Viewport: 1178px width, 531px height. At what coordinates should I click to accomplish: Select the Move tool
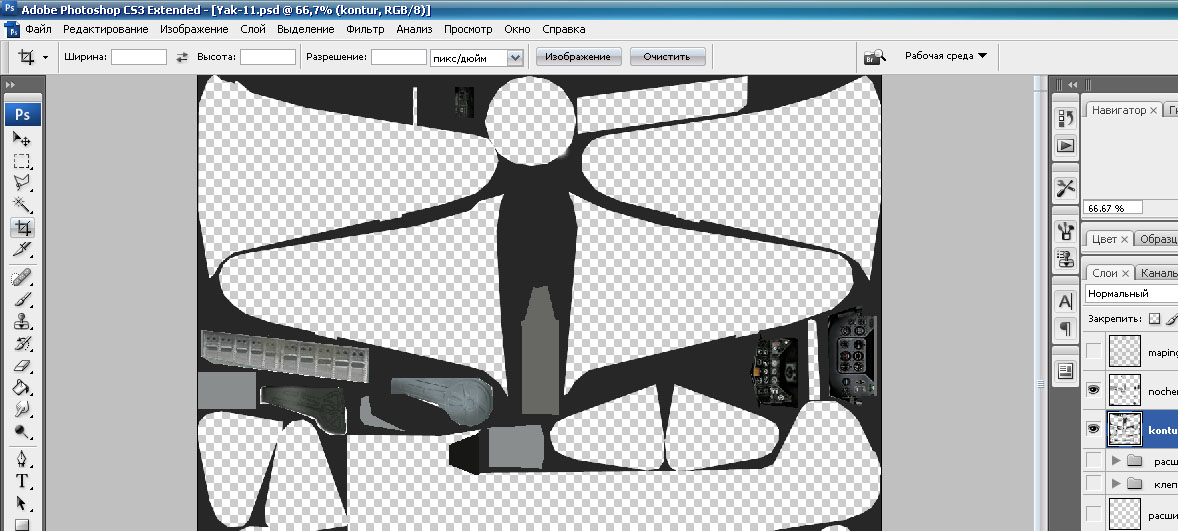pos(21,139)
